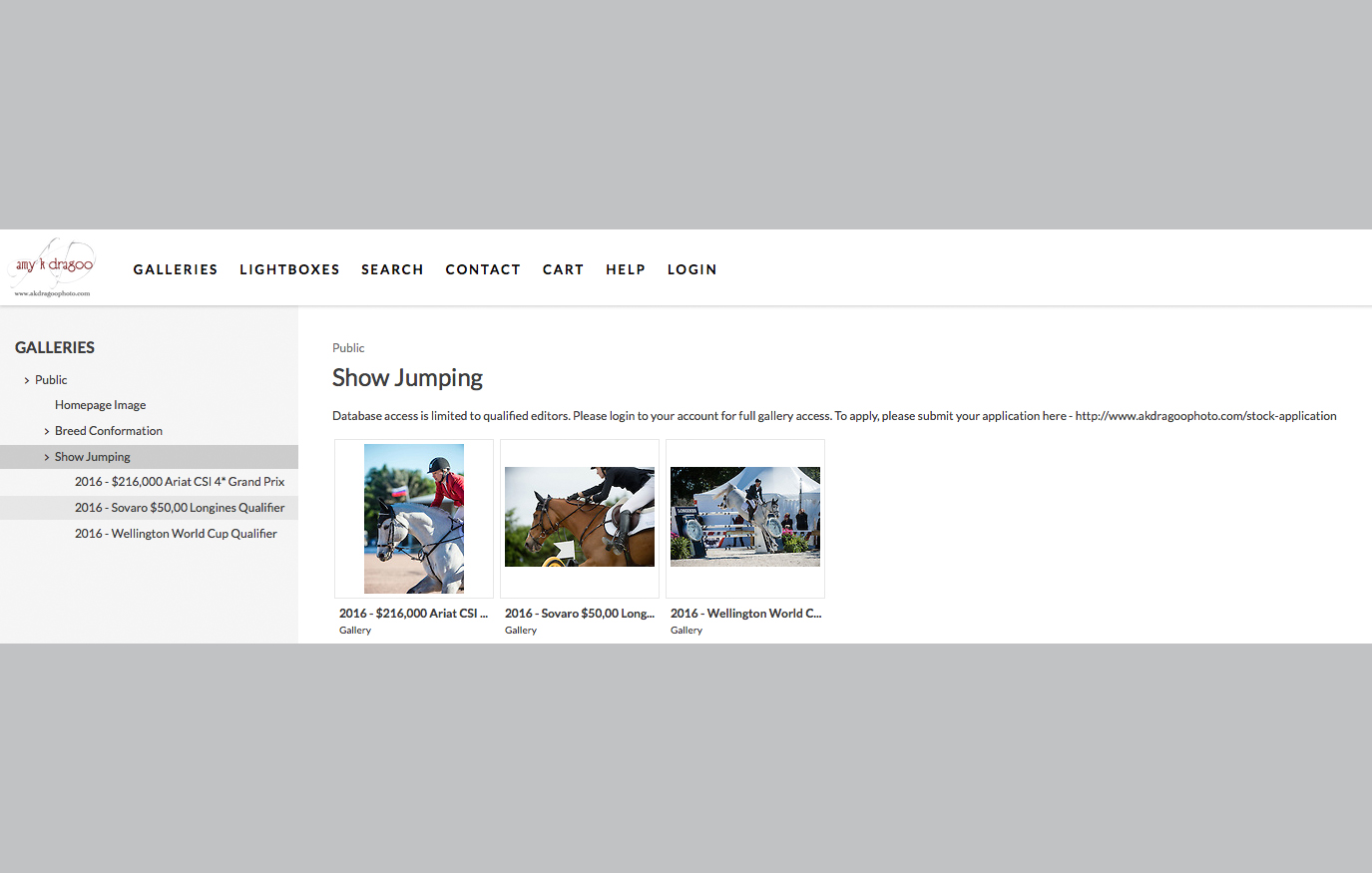Select Show Jumping in sidebar
The height and width of the screenshot is (873, 1372).
(93, 457)
